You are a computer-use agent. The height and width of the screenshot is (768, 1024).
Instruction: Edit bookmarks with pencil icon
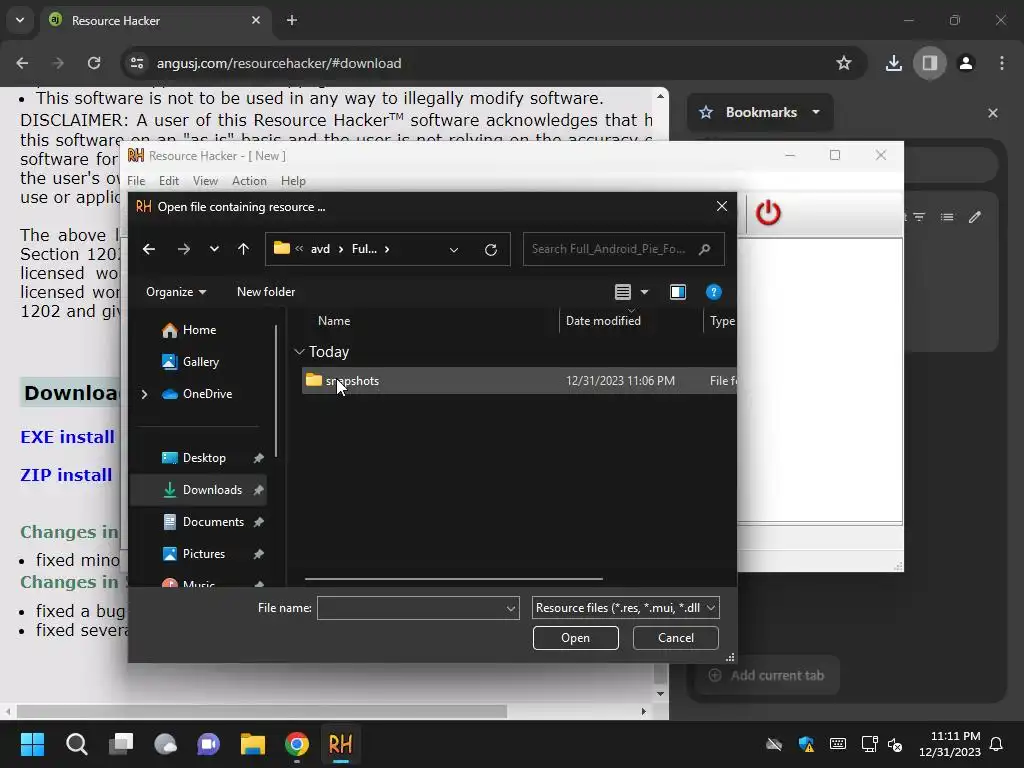point(974,217)
